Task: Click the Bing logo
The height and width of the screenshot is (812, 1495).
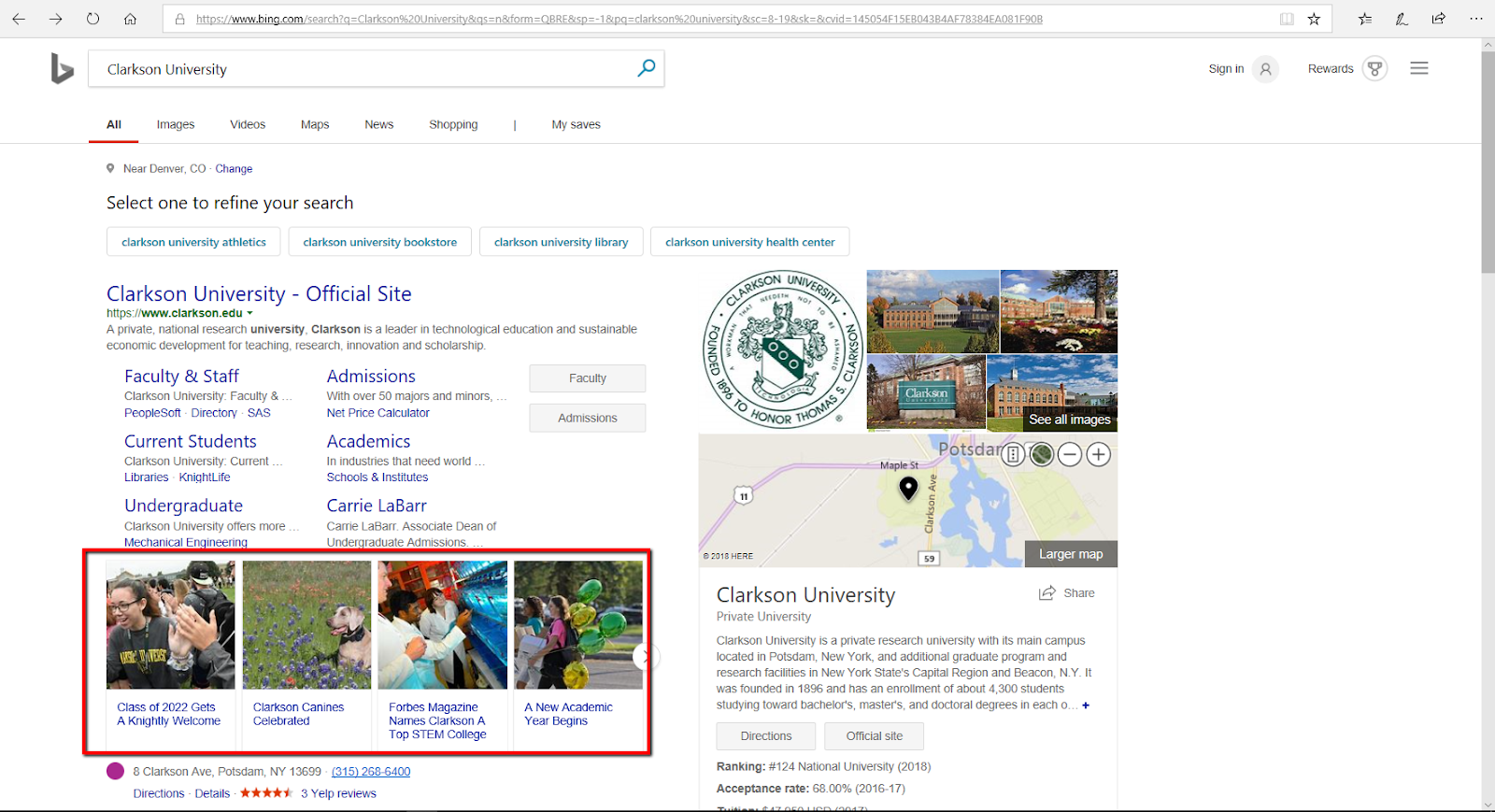Action: 62,69
